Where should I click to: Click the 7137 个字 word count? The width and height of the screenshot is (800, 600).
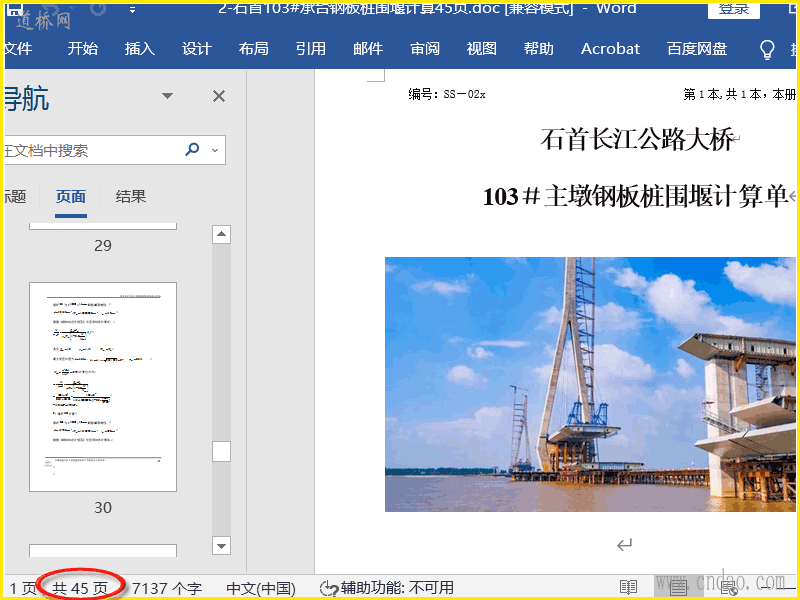pyautogui.click(x=167, y=588)
